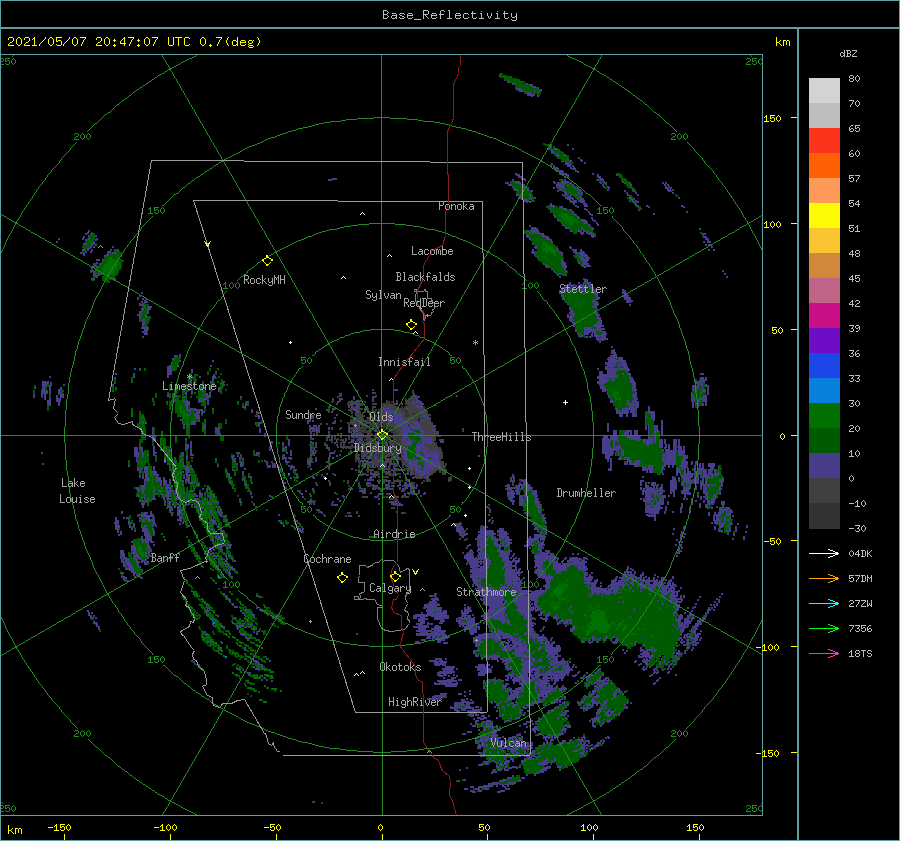Viewport: 900px width, 841px height.
Task: Click the Sylvan label
Action: pyautogui.click(x=383, y=295)
